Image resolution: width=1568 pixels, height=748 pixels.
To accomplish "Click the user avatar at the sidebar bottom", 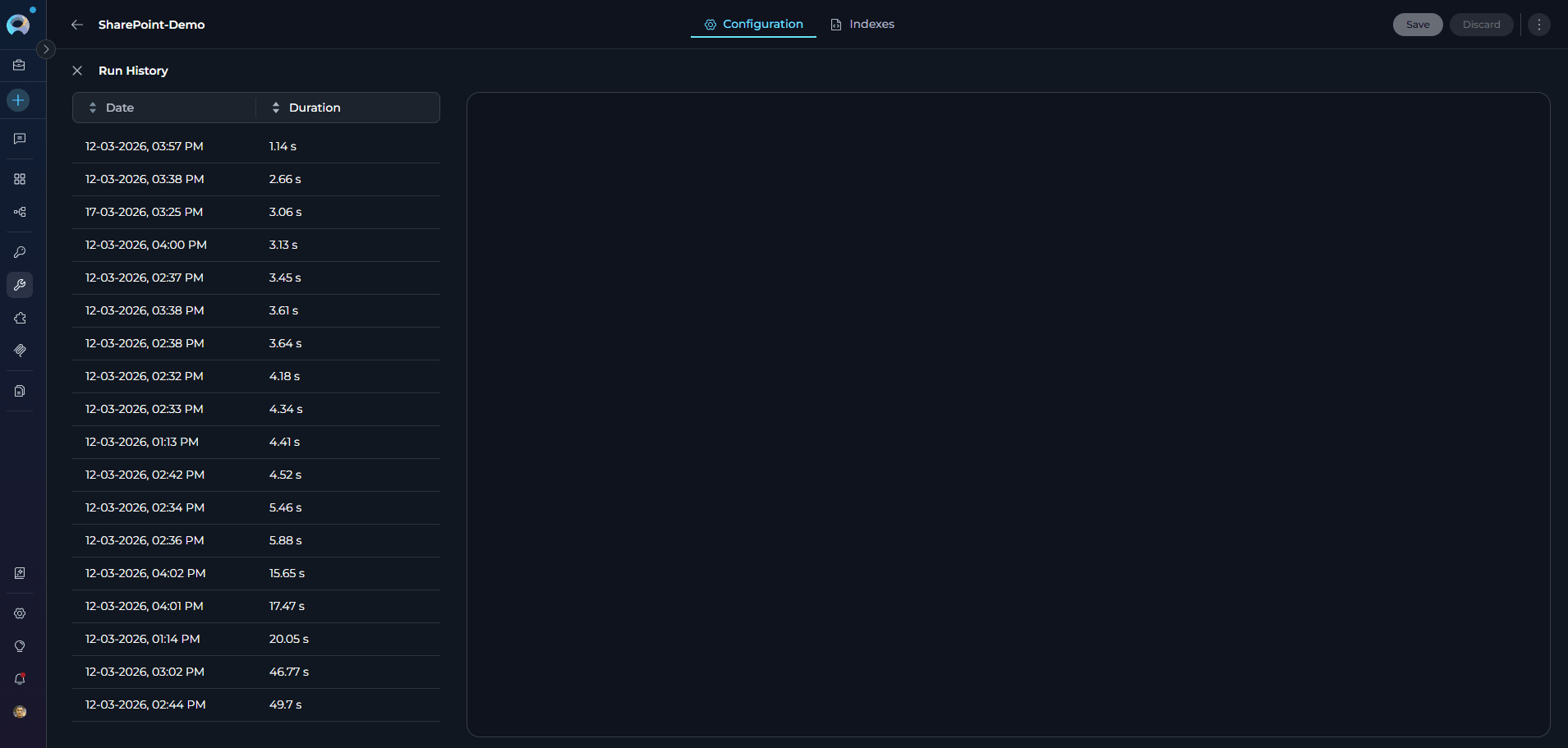I will tap(20, 712).
